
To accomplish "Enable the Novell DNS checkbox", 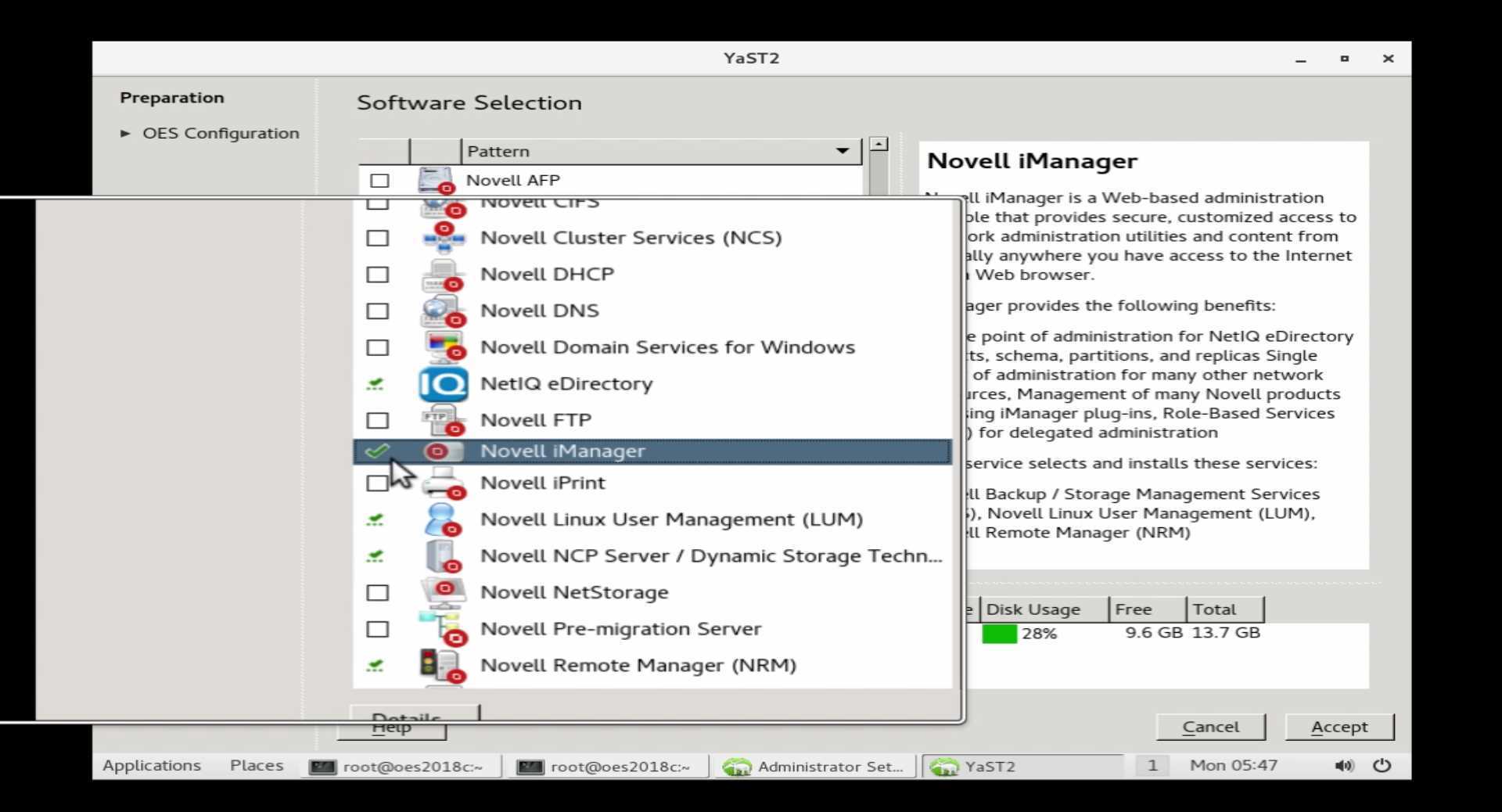I will (378, 311).
